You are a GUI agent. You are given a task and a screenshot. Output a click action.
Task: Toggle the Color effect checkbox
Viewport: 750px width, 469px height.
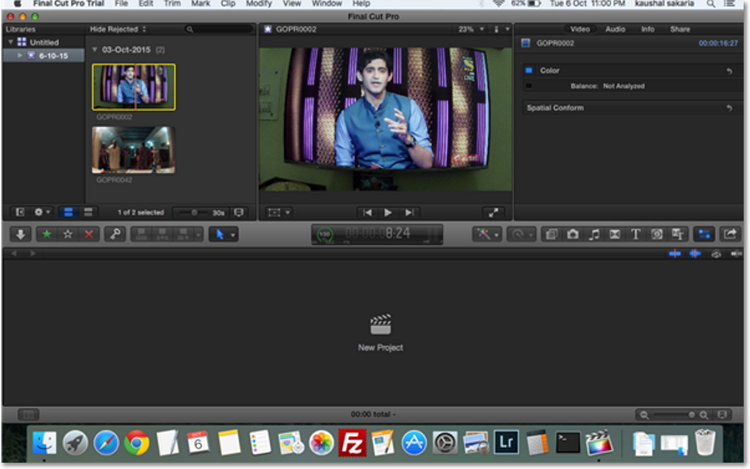(529, 71)
